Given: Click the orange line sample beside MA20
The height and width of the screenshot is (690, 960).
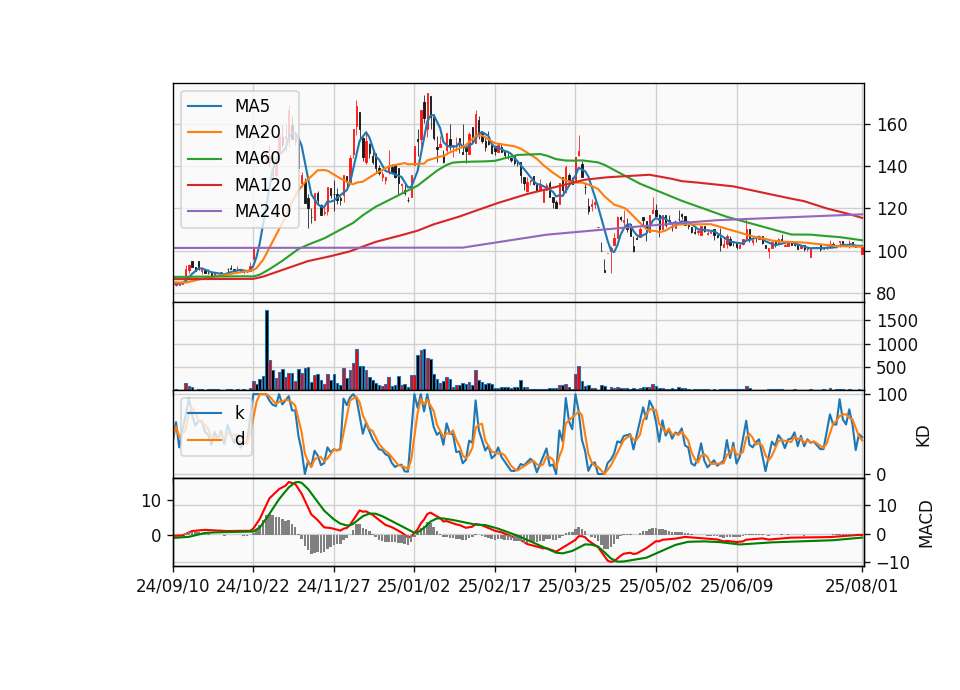Looking at the screenshot, I should pyautogui.click(x=204, y=132).
